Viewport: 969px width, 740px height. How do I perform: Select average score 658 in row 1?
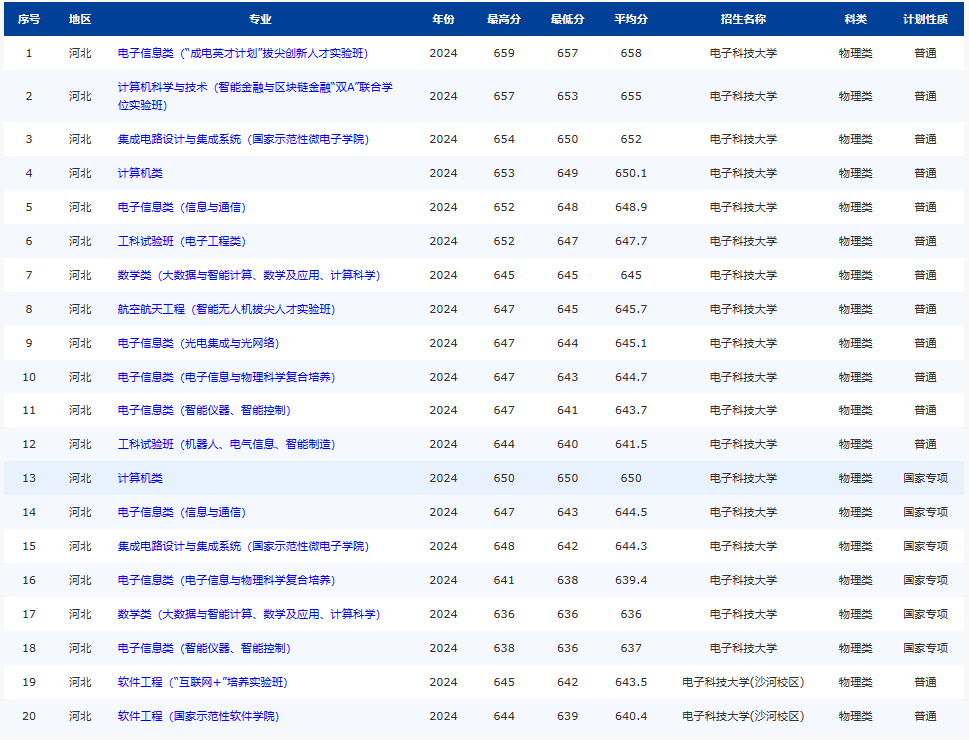[631, 53]
